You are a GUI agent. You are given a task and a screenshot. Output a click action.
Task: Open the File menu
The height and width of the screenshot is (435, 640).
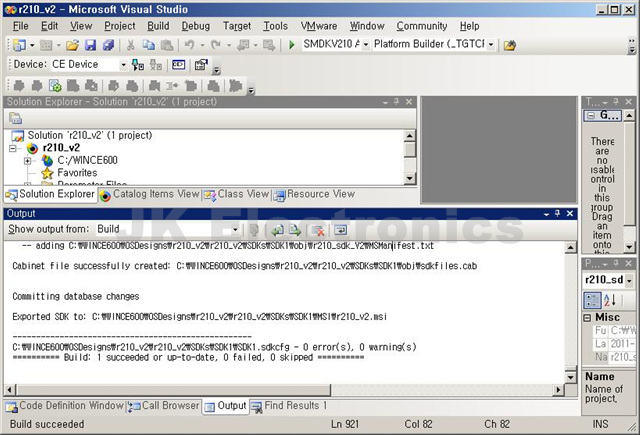pos(20,26)
